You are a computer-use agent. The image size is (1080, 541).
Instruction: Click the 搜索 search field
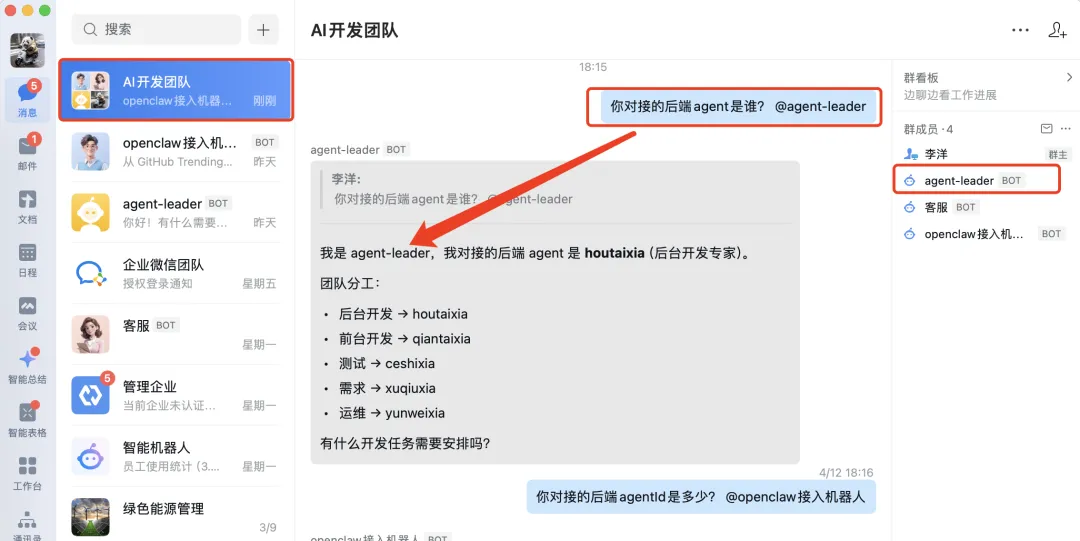(156, 30)
